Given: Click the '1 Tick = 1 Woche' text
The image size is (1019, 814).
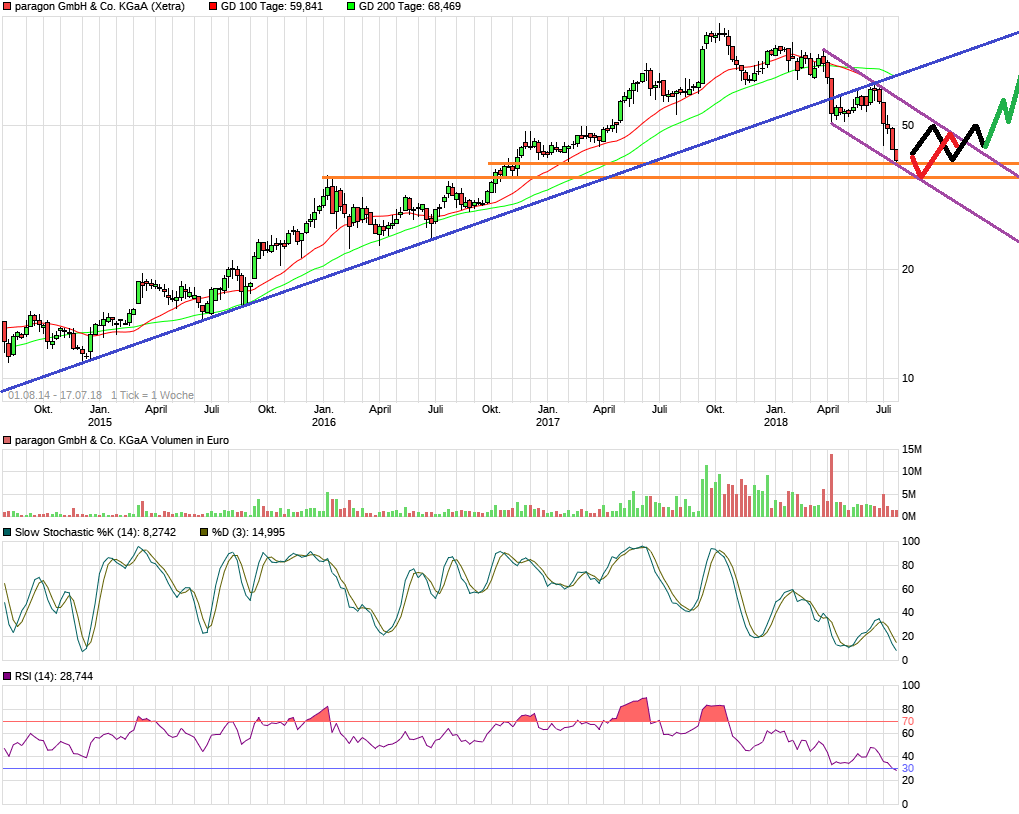Looking at the screenshot, I should pos(152,395).
